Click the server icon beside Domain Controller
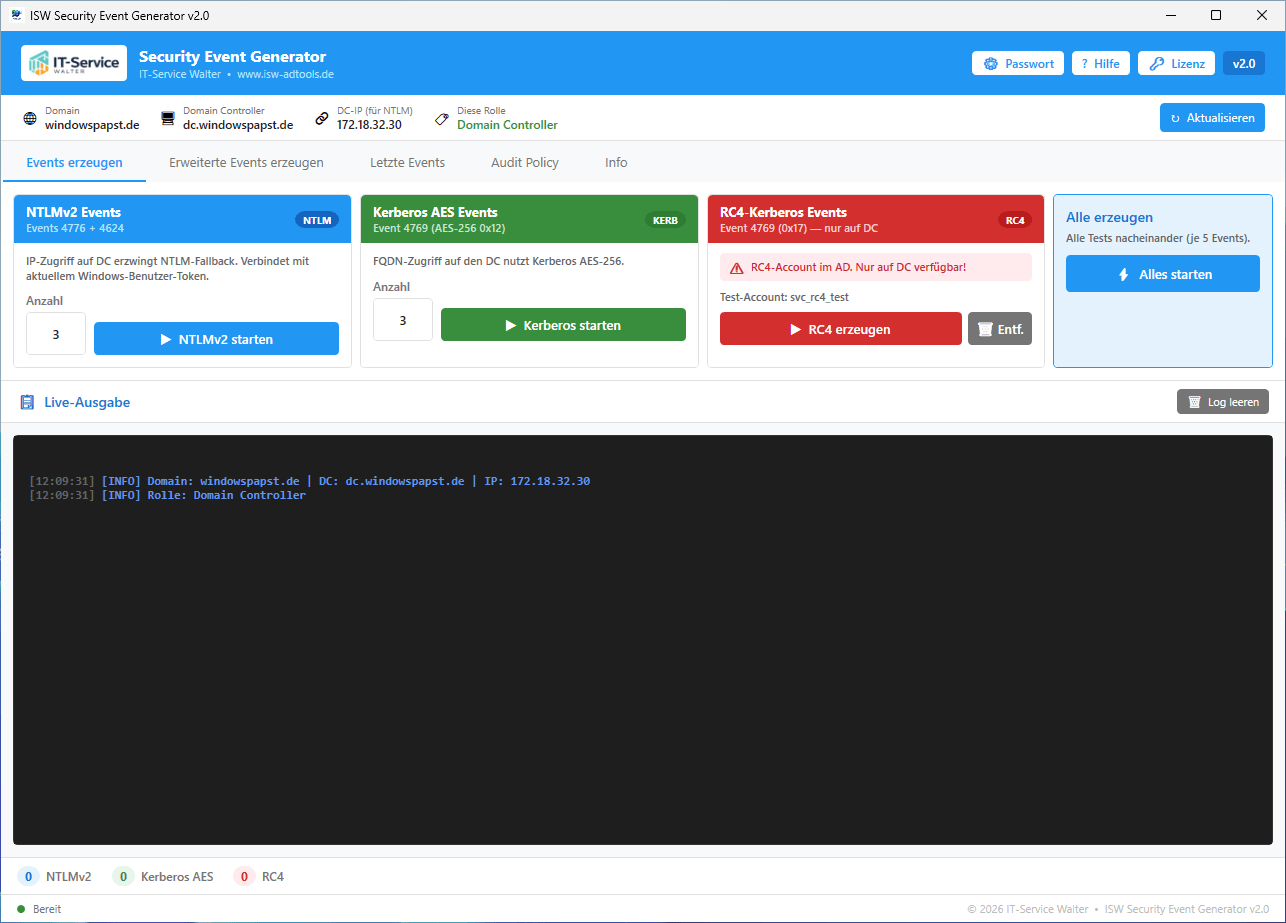 168,118
